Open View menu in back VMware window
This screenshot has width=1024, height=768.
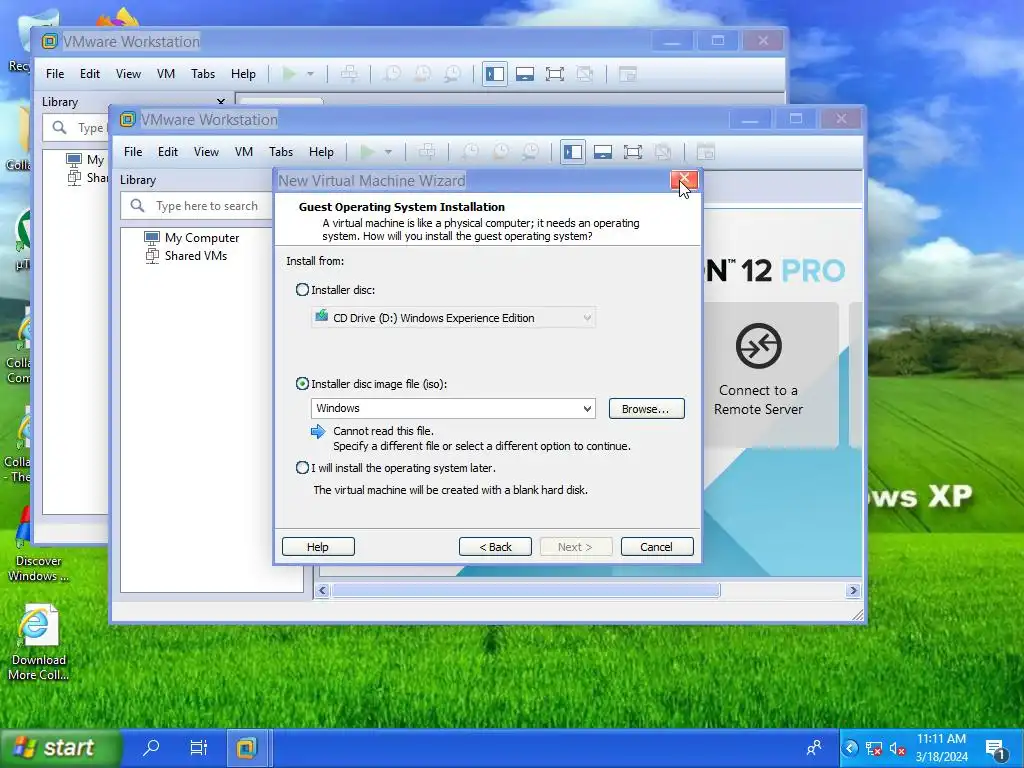point(129,74)
